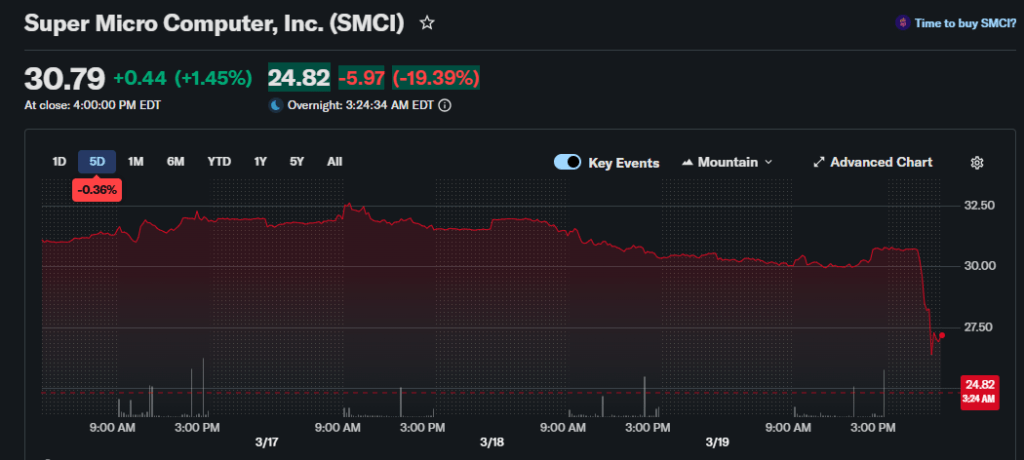The height and width of the screenshot is (460, 1024).
Task: Click the purple Time to buy icon
Action: coord(902,22)
